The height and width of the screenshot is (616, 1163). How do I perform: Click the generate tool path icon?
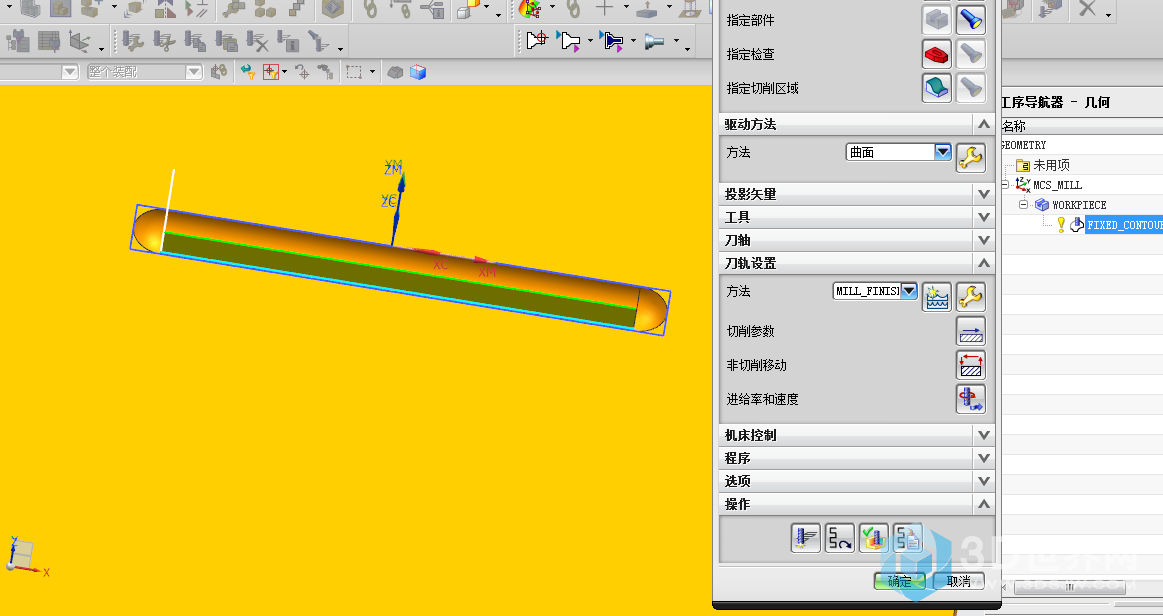click(x=805, y=538)
